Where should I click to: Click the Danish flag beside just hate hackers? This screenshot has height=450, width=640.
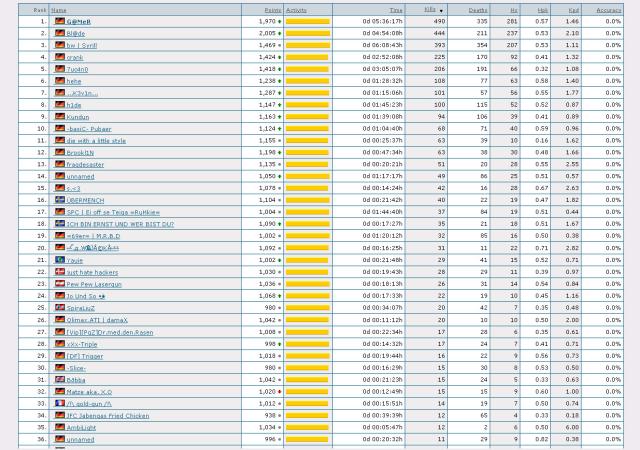coord(59,272)
